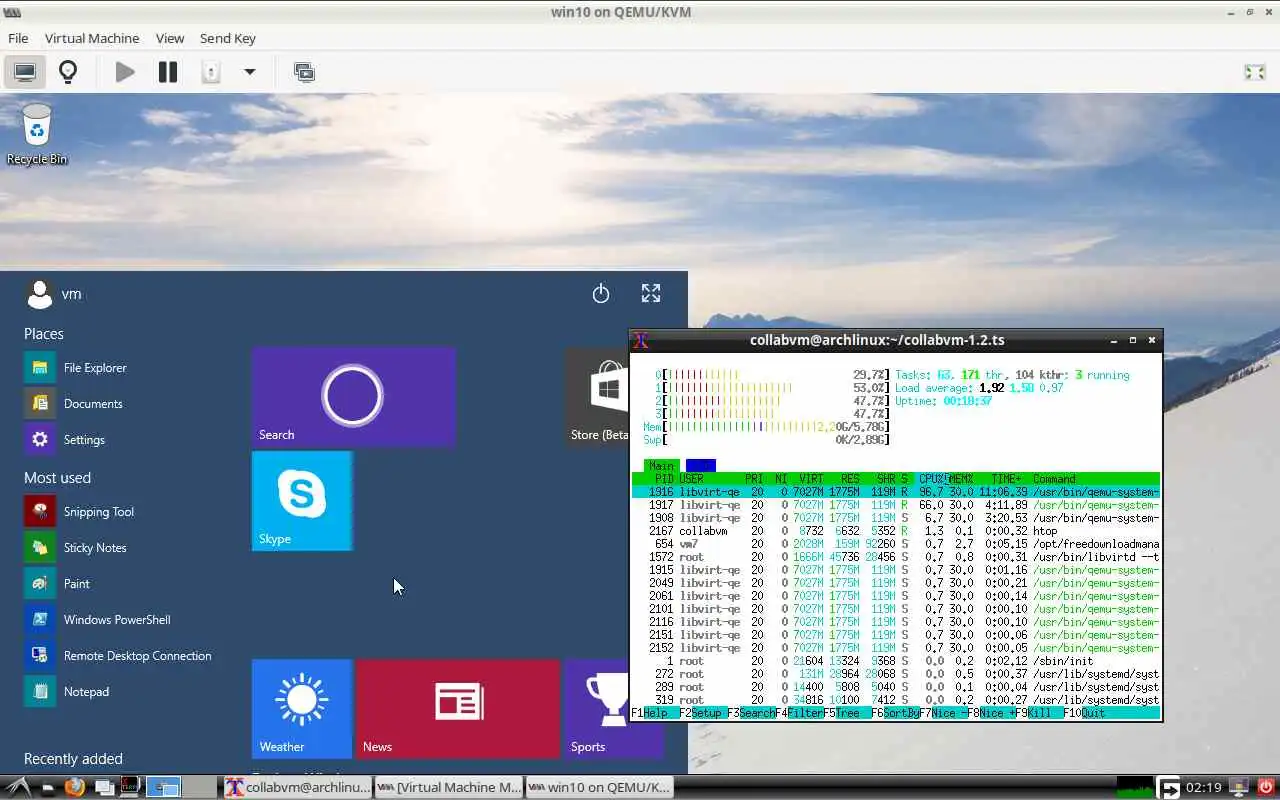Sort htop by the MEM% column

(961, 479)
